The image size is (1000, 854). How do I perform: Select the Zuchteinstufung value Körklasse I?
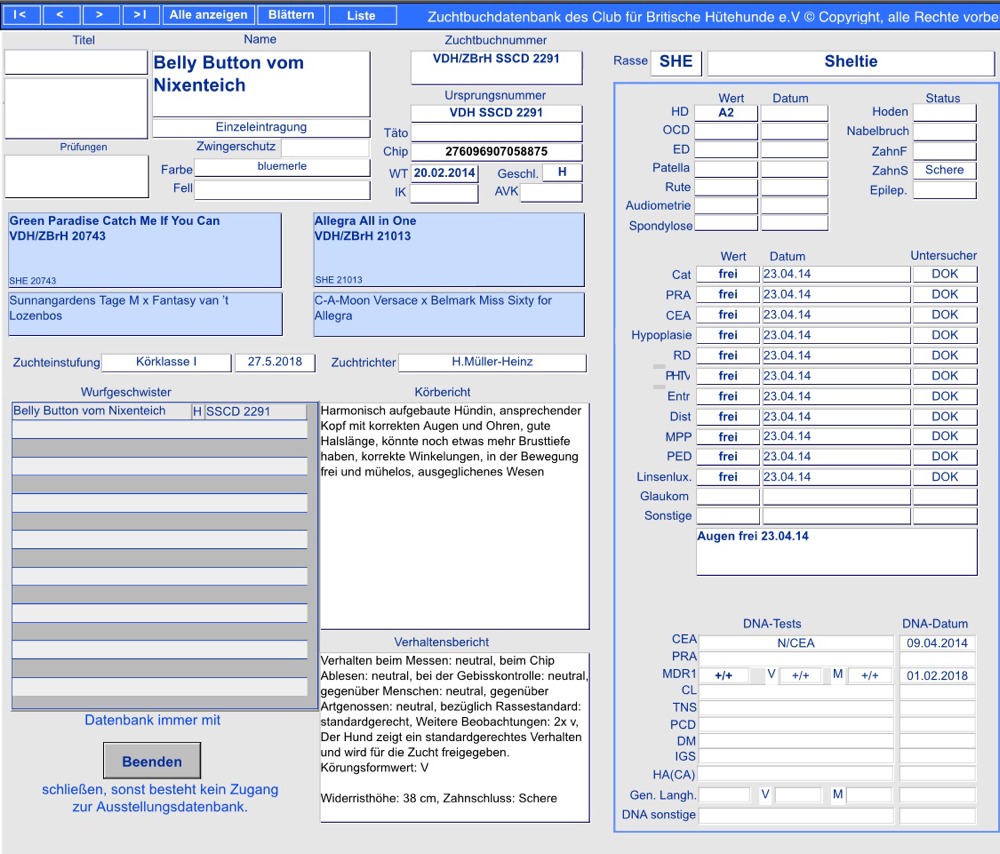(x=166, y=362)
